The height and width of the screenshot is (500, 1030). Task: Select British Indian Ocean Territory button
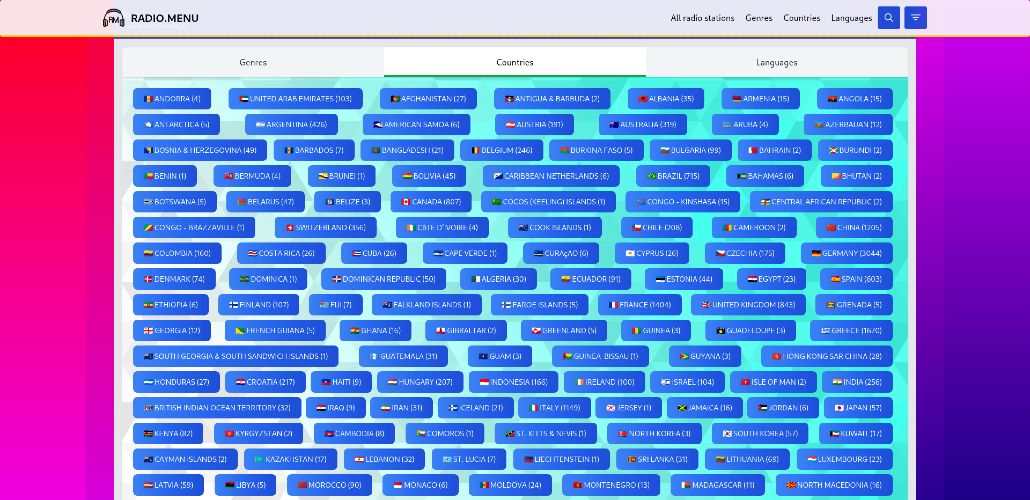click(217, 407)
